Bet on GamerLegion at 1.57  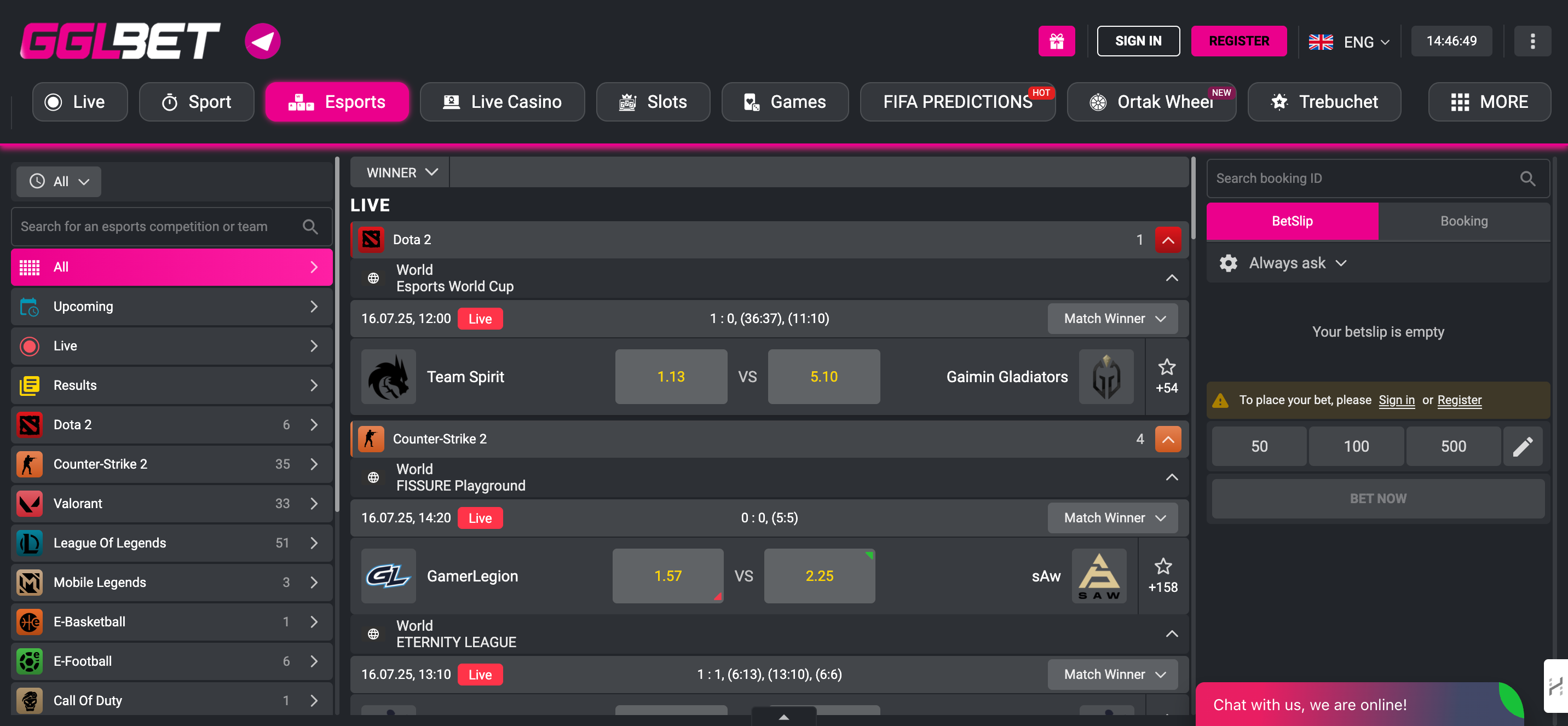pyautogui.click(x=668, y=575)
